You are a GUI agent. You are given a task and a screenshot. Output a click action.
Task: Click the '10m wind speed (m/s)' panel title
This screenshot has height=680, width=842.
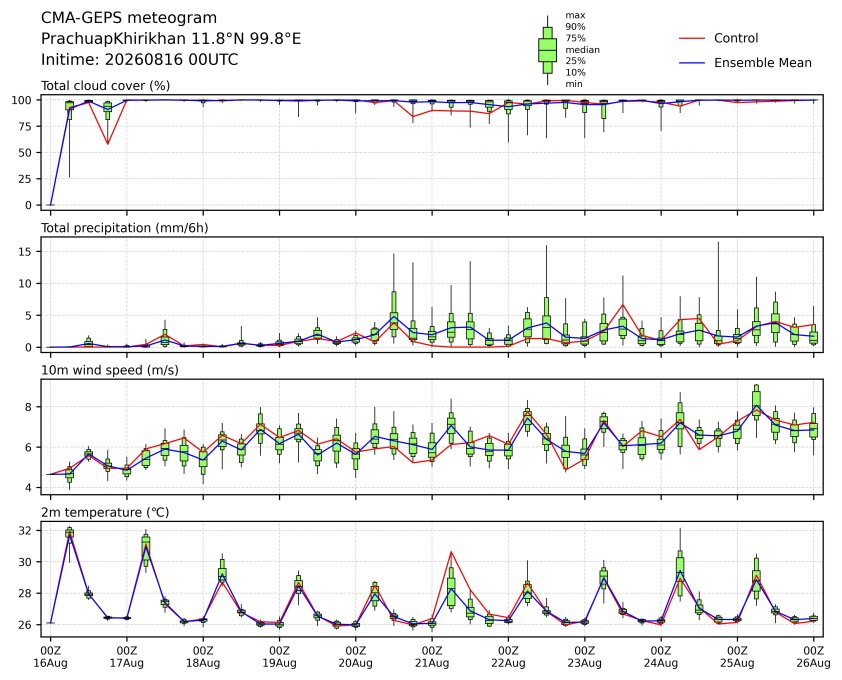[x=110, y=371]
